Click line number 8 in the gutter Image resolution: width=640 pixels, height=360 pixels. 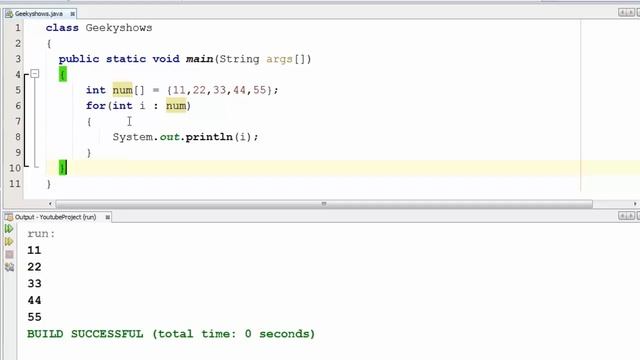coord(18,137)
